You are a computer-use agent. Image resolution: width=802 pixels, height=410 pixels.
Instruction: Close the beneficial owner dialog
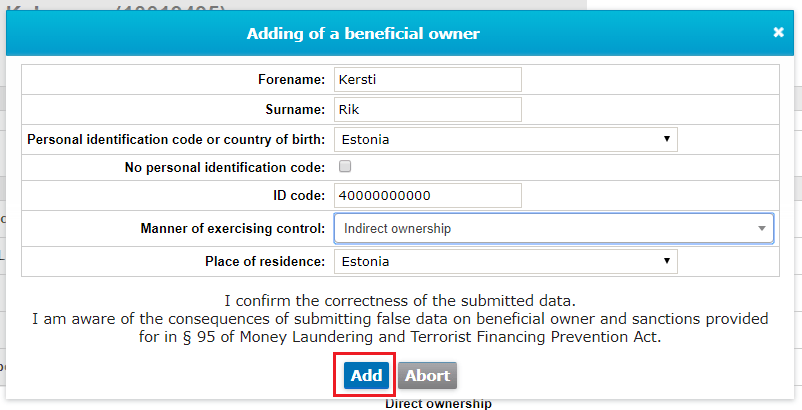779,32
